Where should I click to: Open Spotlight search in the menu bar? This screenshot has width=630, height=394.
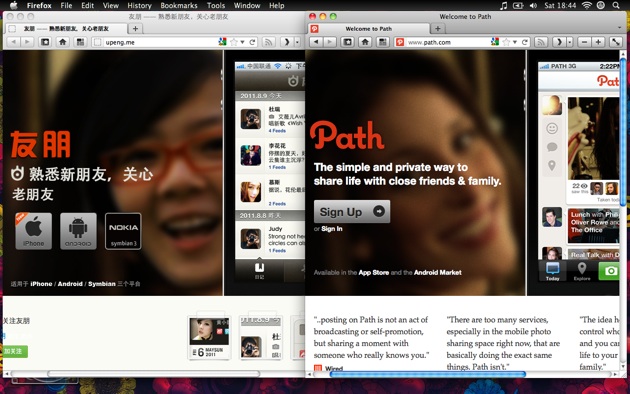pos(616,5)
